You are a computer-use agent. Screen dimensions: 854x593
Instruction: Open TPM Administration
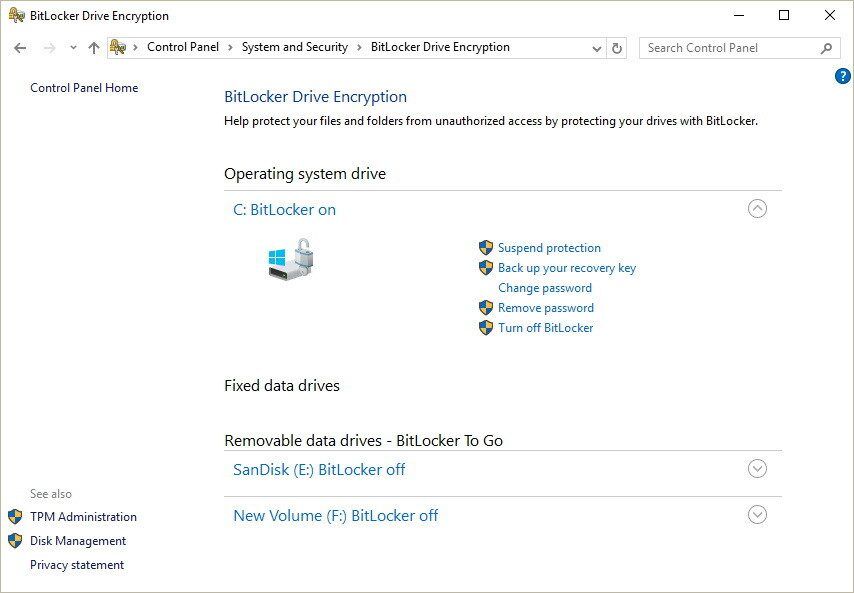point(83,517)
